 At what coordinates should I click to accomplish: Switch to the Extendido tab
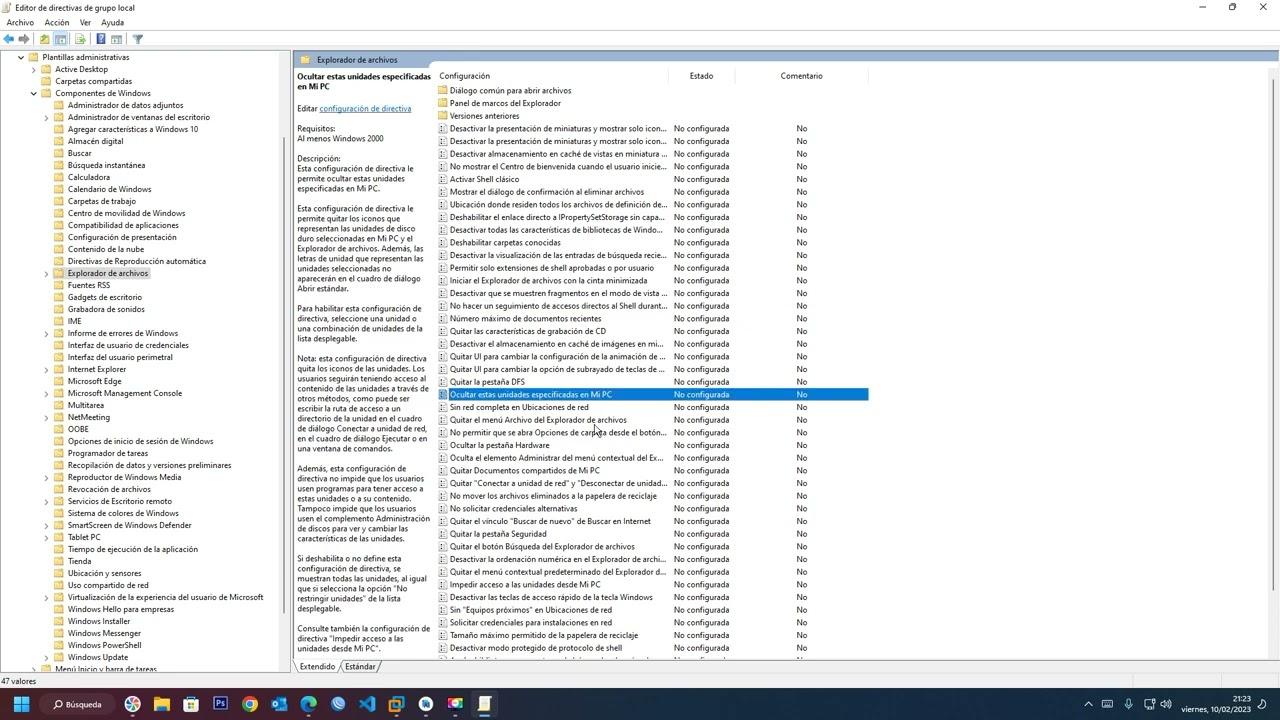point(317,667)
